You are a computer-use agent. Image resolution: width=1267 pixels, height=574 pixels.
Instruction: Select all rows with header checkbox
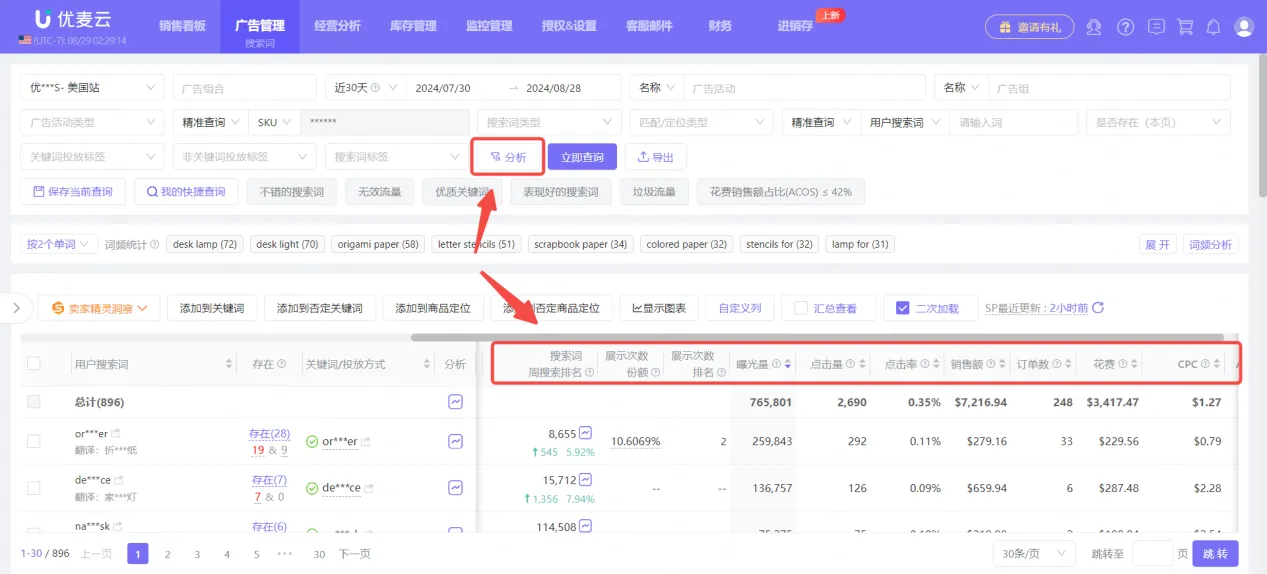(x=34, y=364)
